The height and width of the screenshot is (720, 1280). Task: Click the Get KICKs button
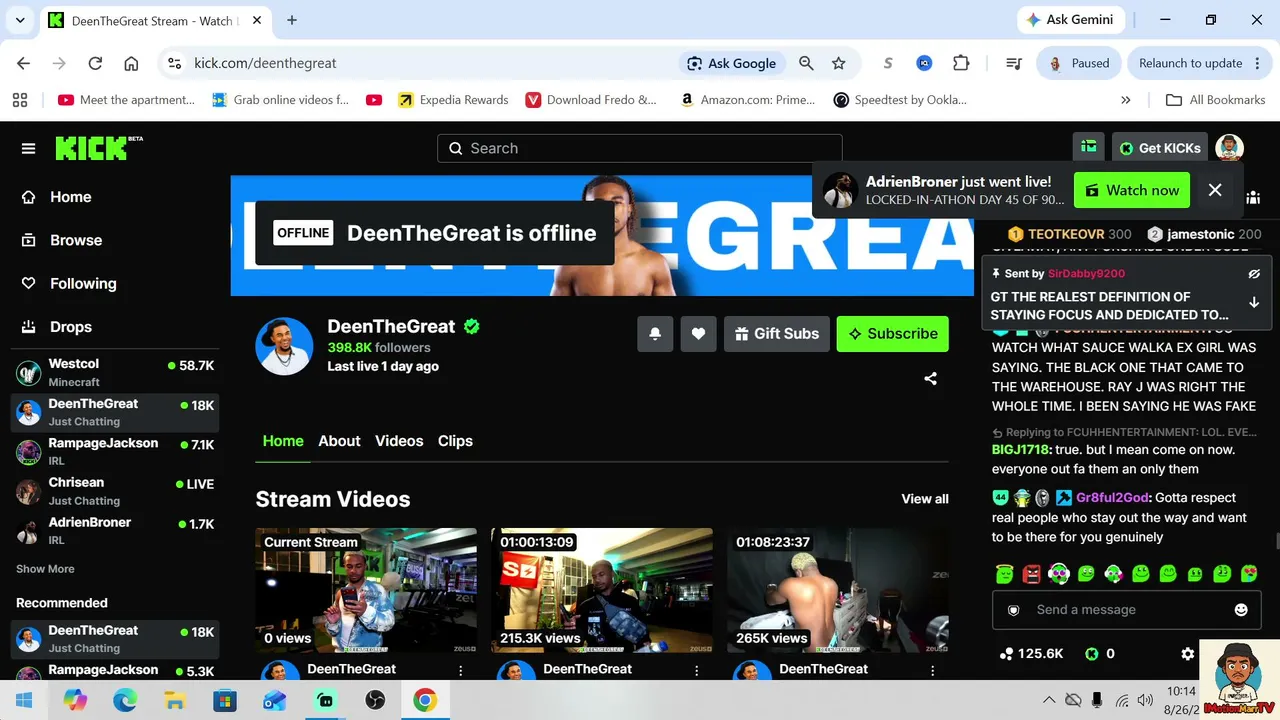pyautogui.click(x=1160, y=148)
